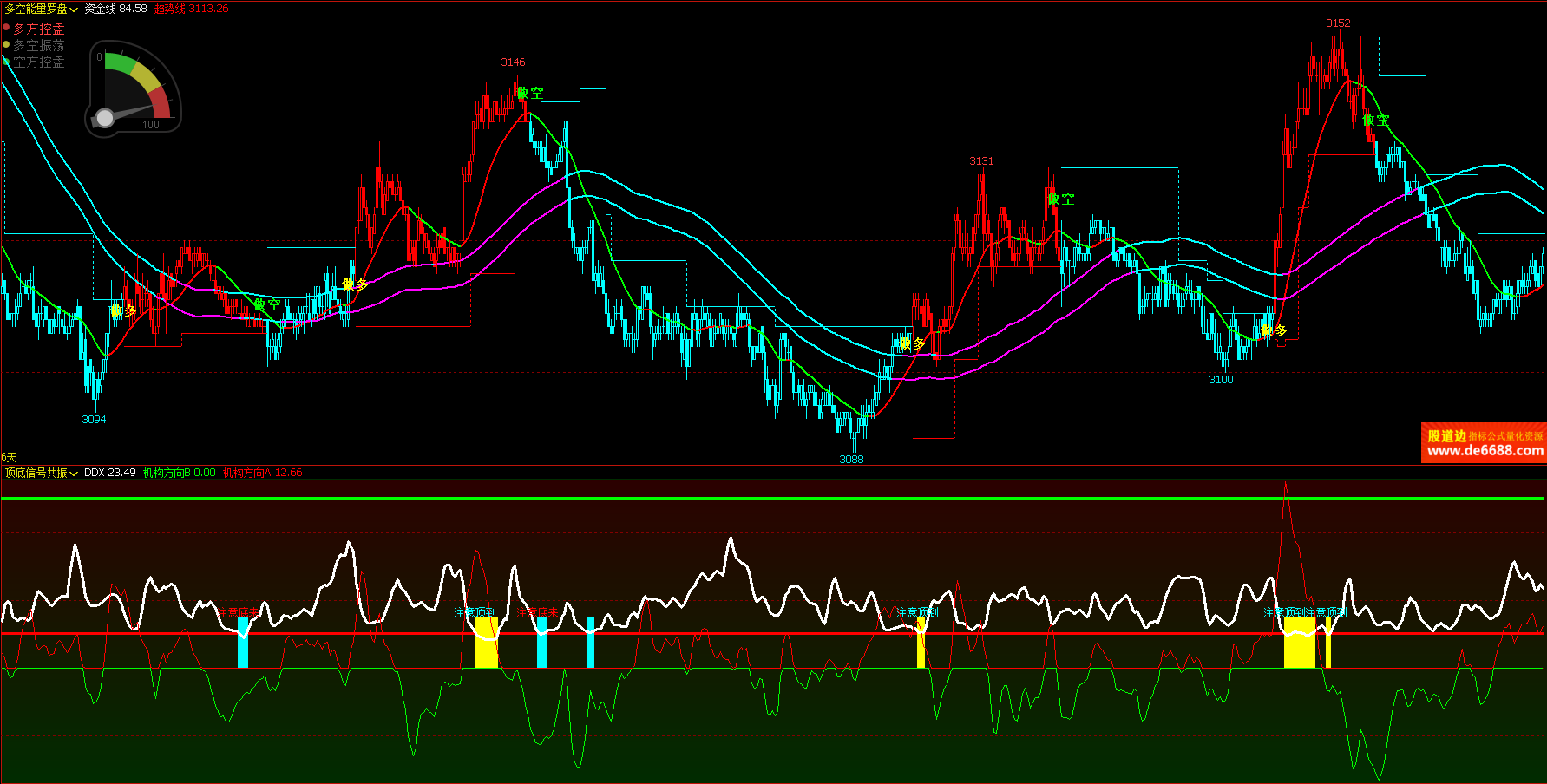Click the yellow 多空振荡 indicator dot

(6, 44)
